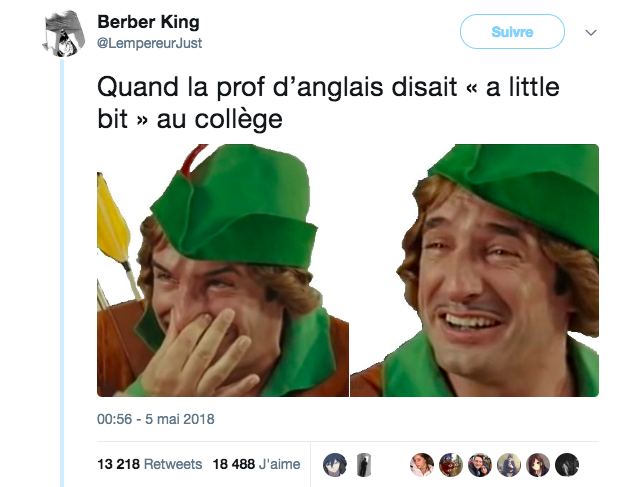Screen dimensions: 638x487
Task: Expand the tweet options chevron menu
Action: click(x=591, y=32)
